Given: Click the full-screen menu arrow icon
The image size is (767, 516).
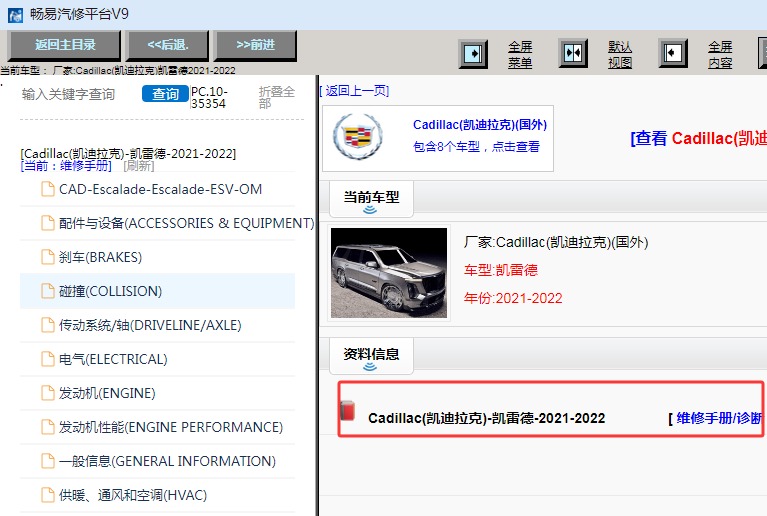Looking at the screenshot, I should pyautogui.click(x=473, y=53).
